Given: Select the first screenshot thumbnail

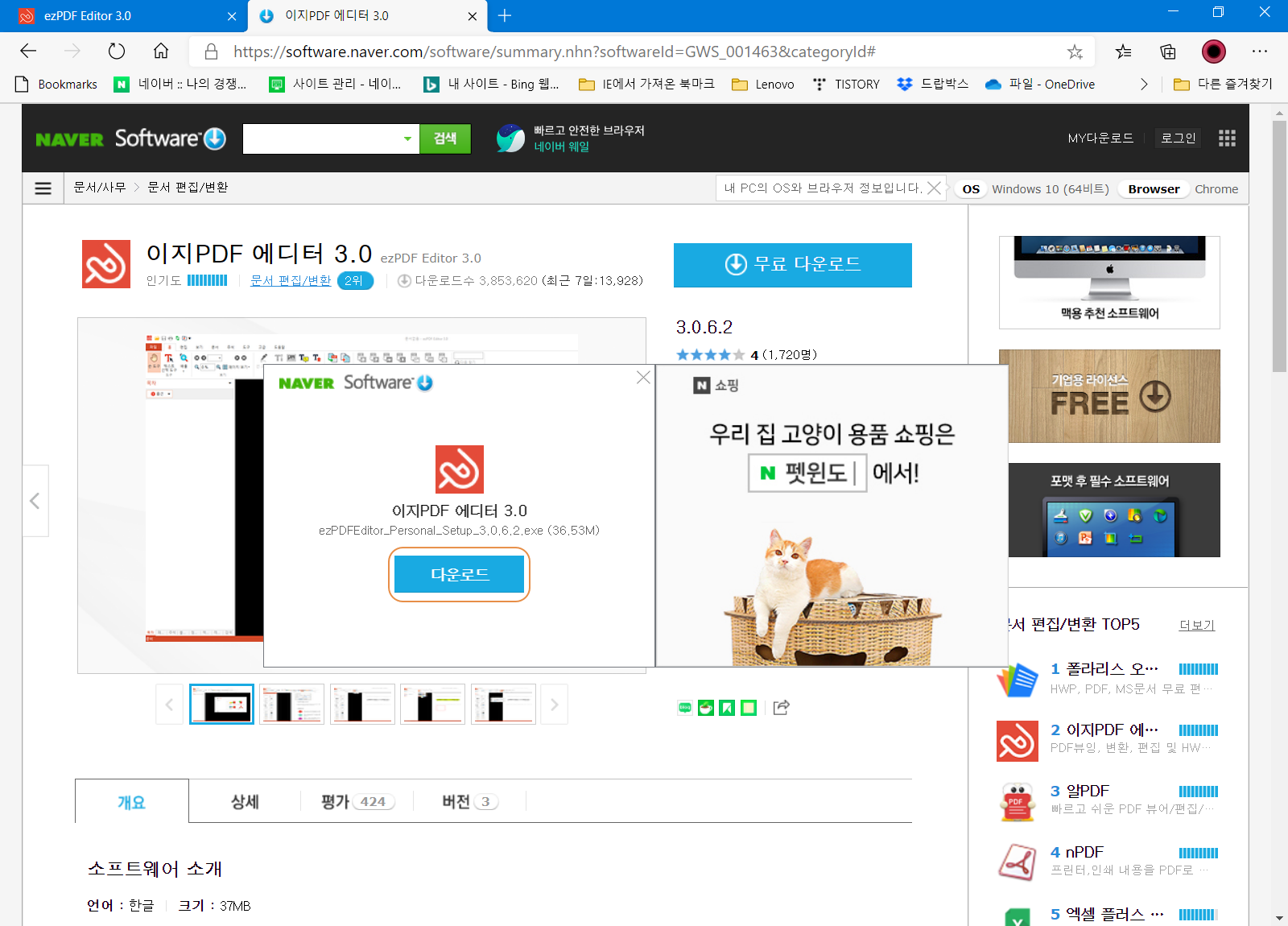Looking at the screenshot, I should point(221,704).
